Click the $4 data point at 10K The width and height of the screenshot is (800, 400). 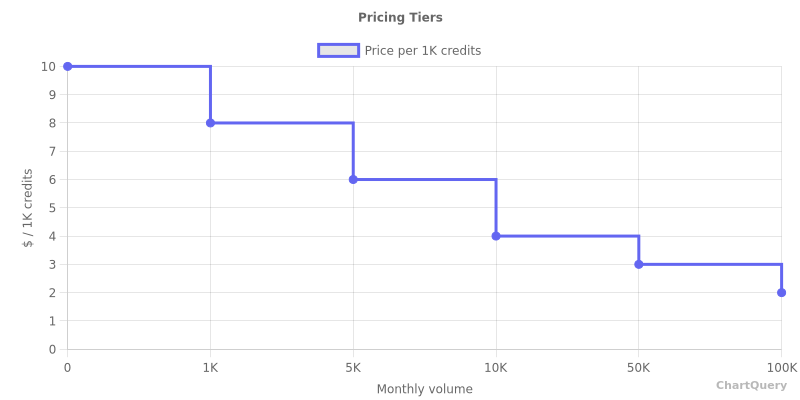coord(496,236)
